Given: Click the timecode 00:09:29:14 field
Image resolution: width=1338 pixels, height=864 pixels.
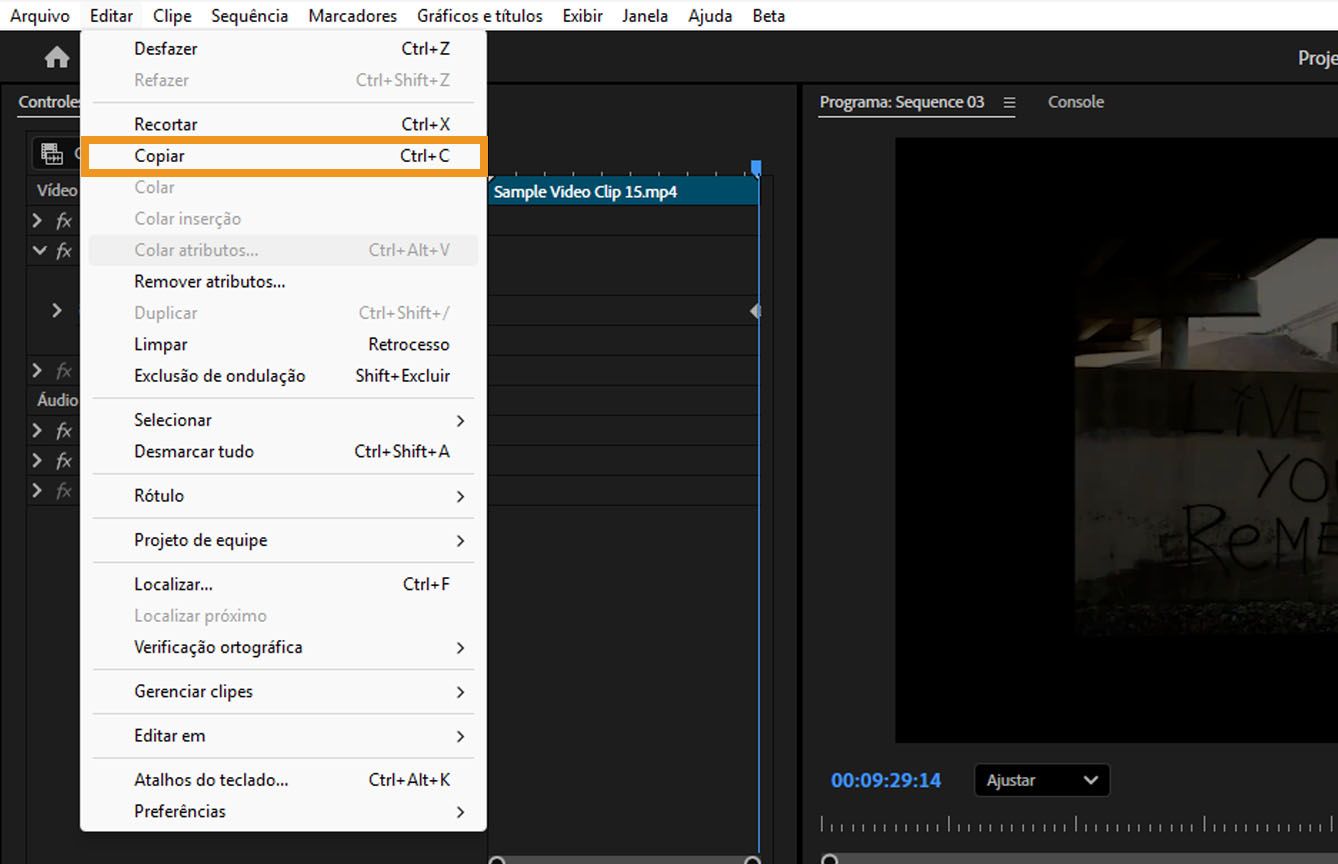Looking at the screenshot, I should coord(885,780).
